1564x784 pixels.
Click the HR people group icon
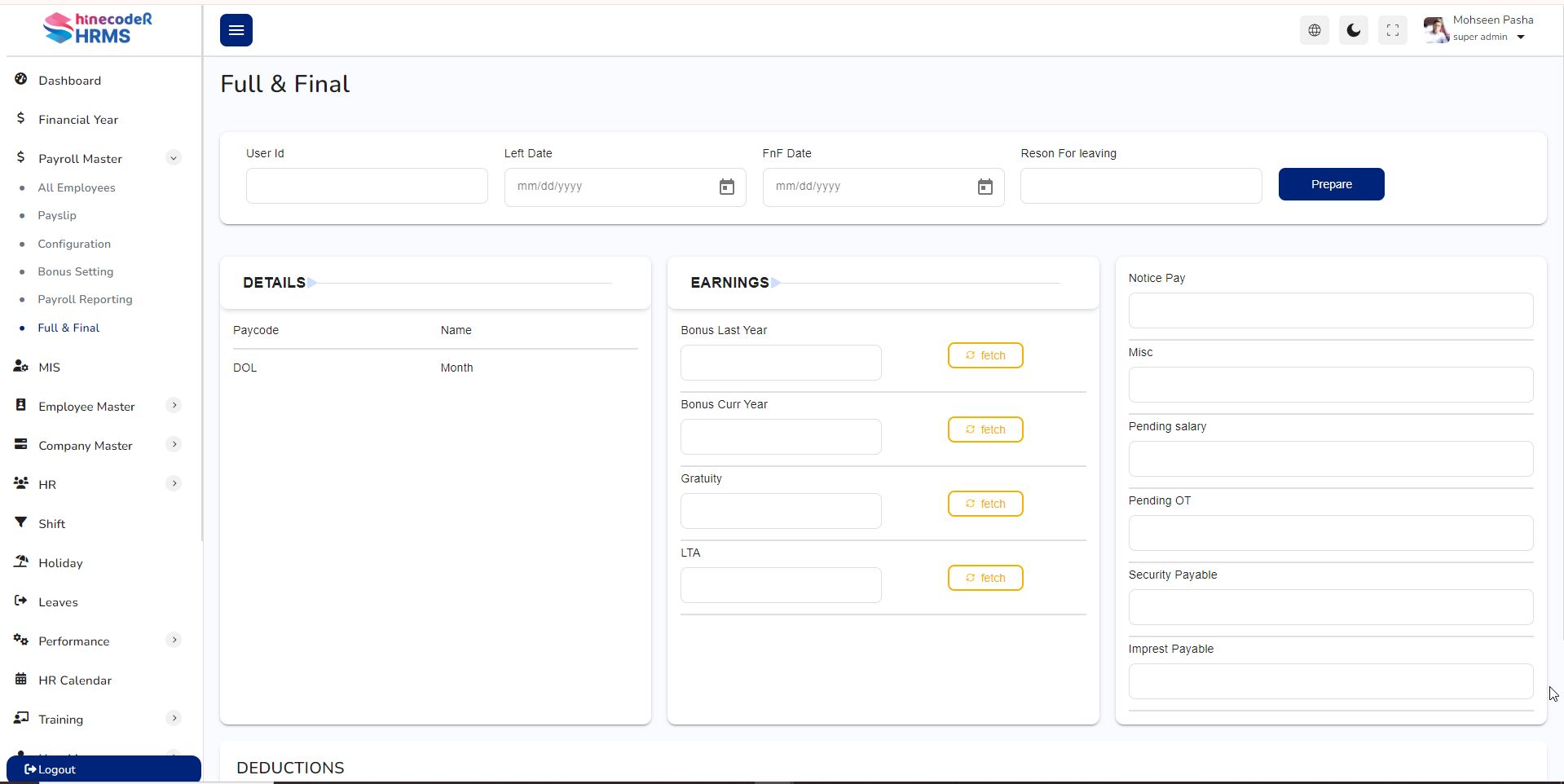coord(21,483)
